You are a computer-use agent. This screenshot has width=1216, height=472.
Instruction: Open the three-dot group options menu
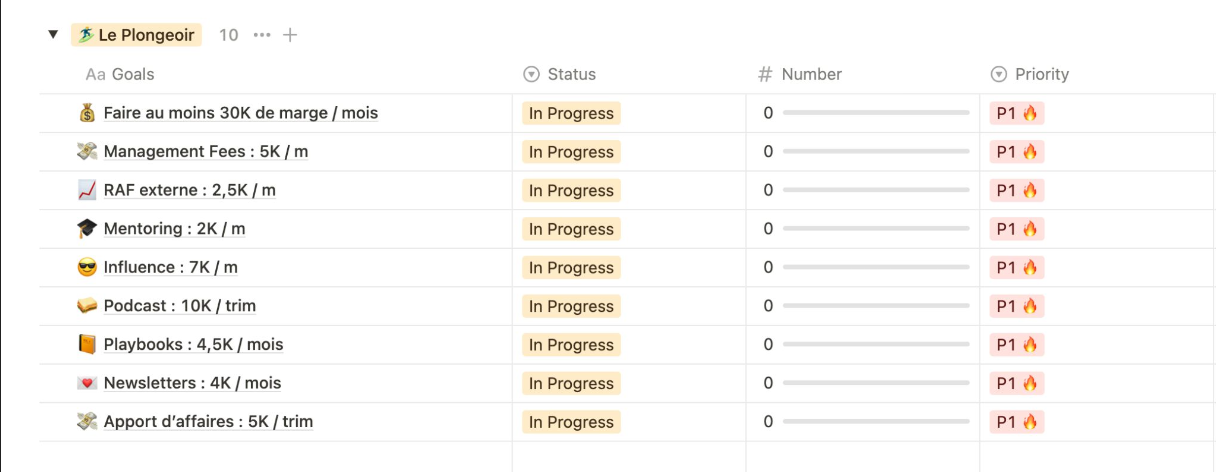pyautogui.click(x=262, y=35)
